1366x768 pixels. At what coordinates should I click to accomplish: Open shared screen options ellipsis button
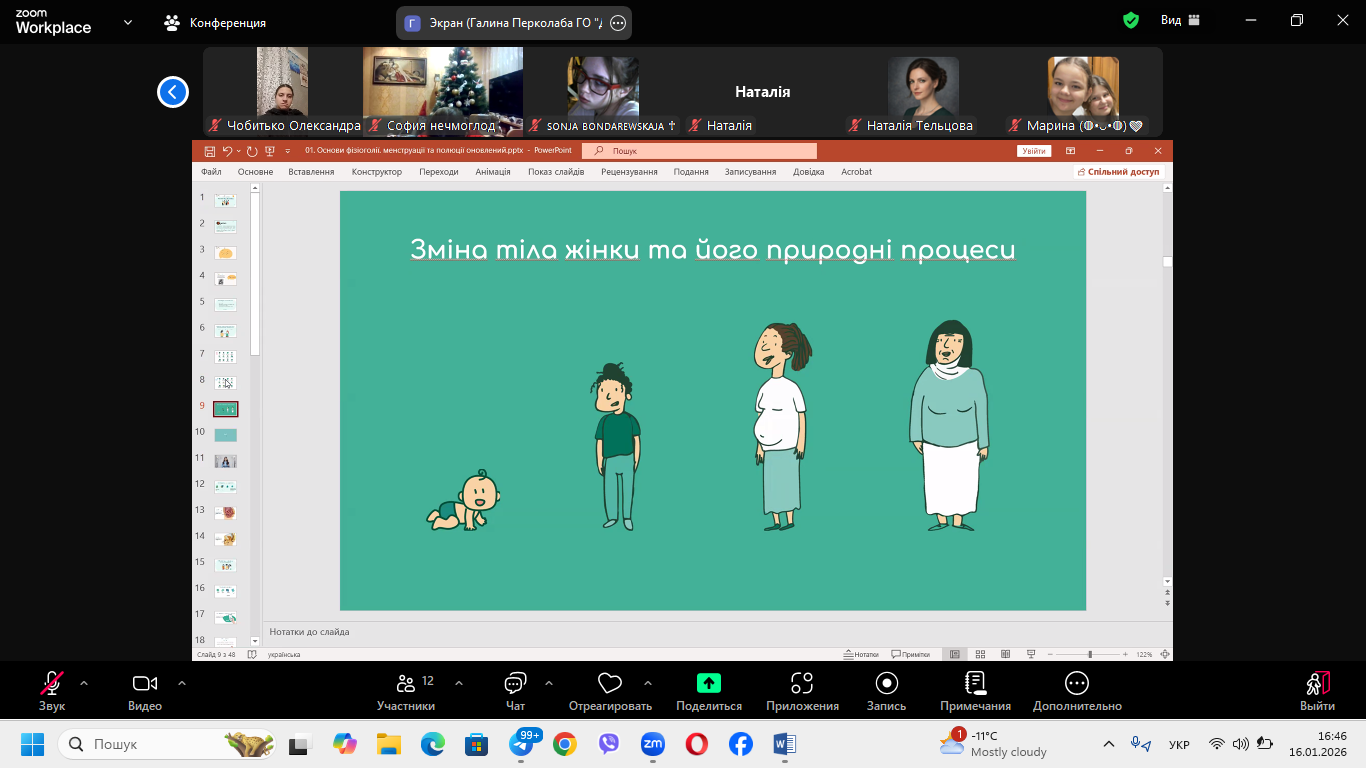tap(618, 23)
